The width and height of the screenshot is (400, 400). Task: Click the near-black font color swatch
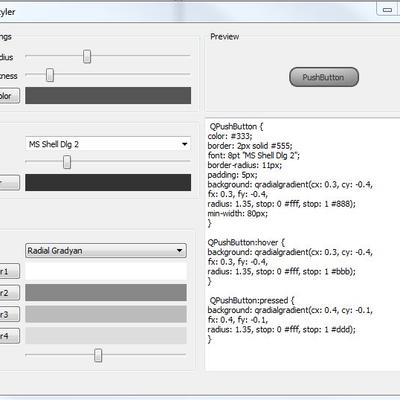[x=108, y=182]
